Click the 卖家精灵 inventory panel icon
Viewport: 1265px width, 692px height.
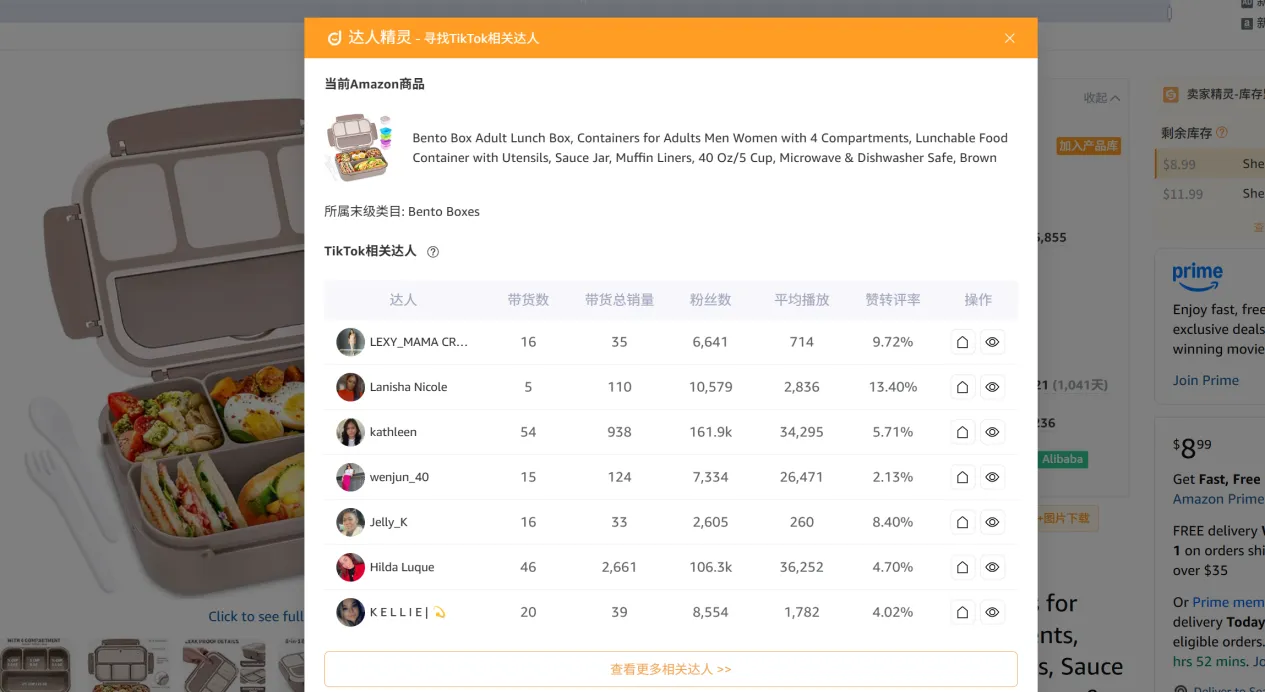click(x=1169, y=94)
